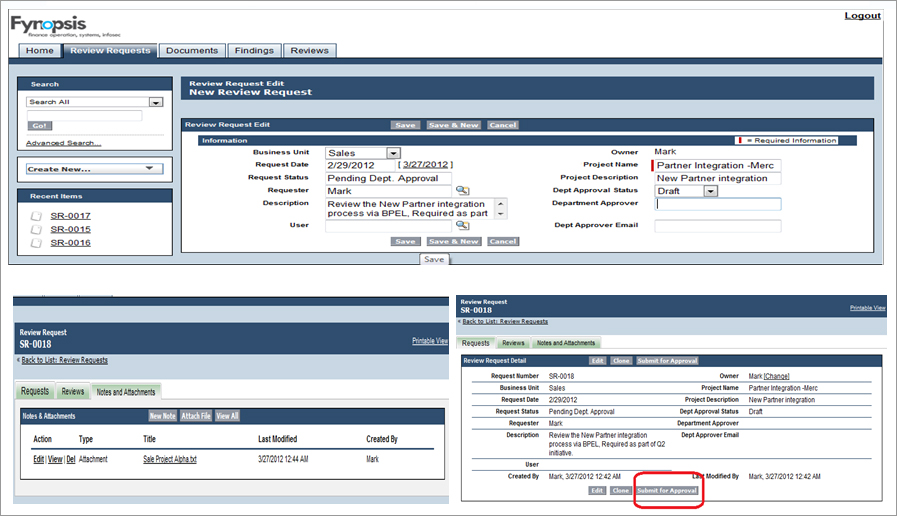Click top Save & New button
The width and height of the screenshot is (897, 516).
(x=454, y=125)
